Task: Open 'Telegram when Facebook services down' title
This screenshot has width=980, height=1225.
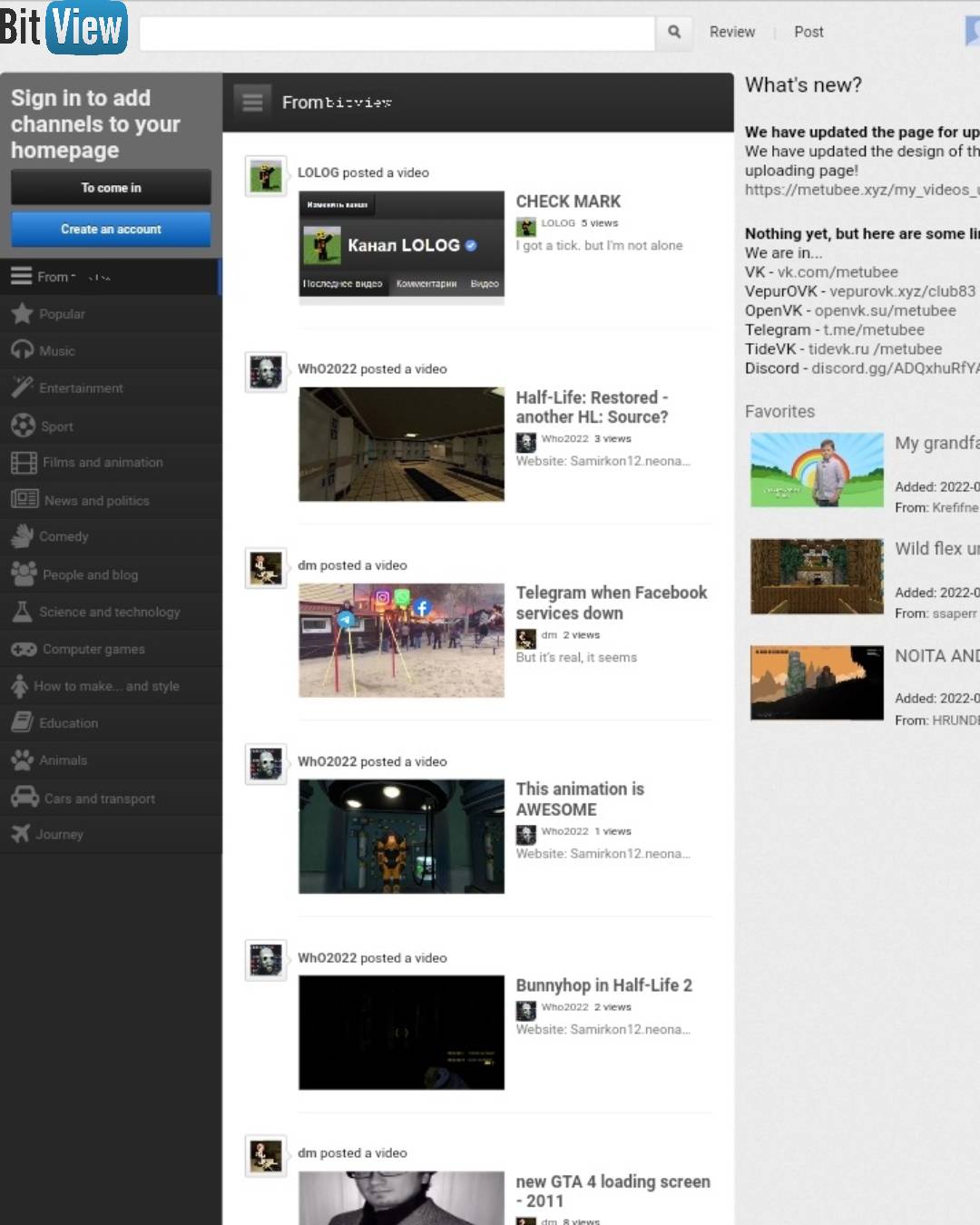Action: [x=611, y=603]
